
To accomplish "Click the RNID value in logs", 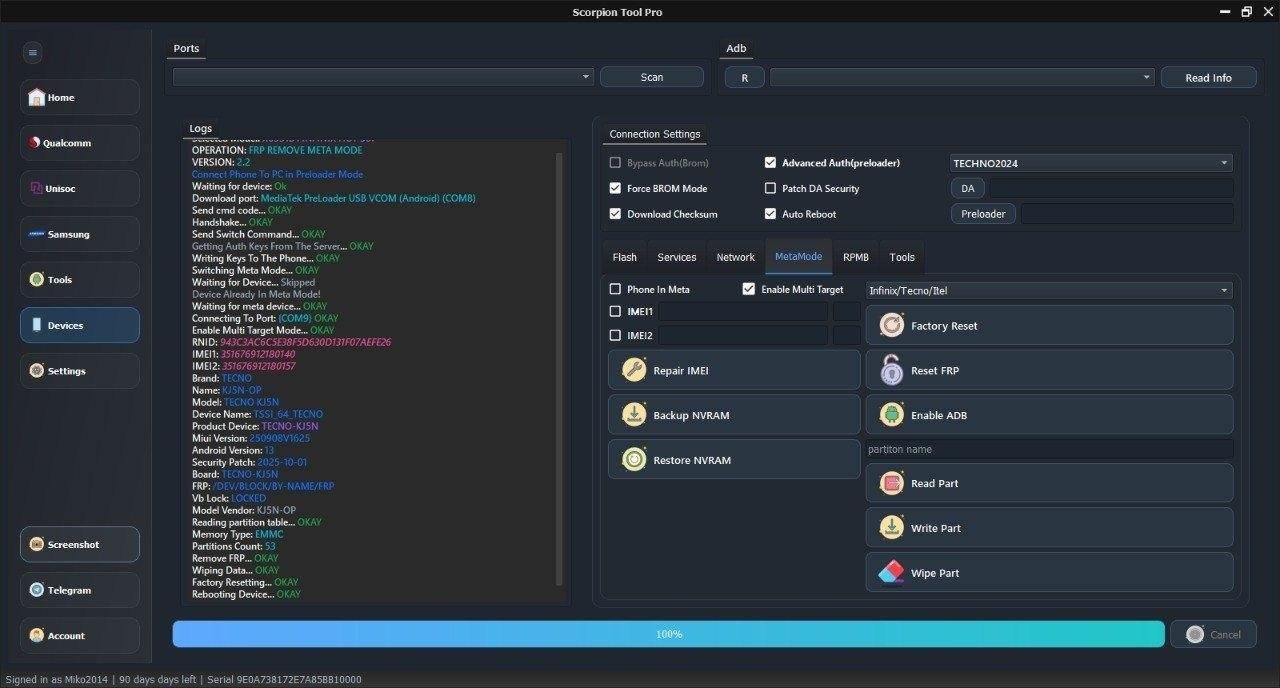I will [x=305, y=342].
